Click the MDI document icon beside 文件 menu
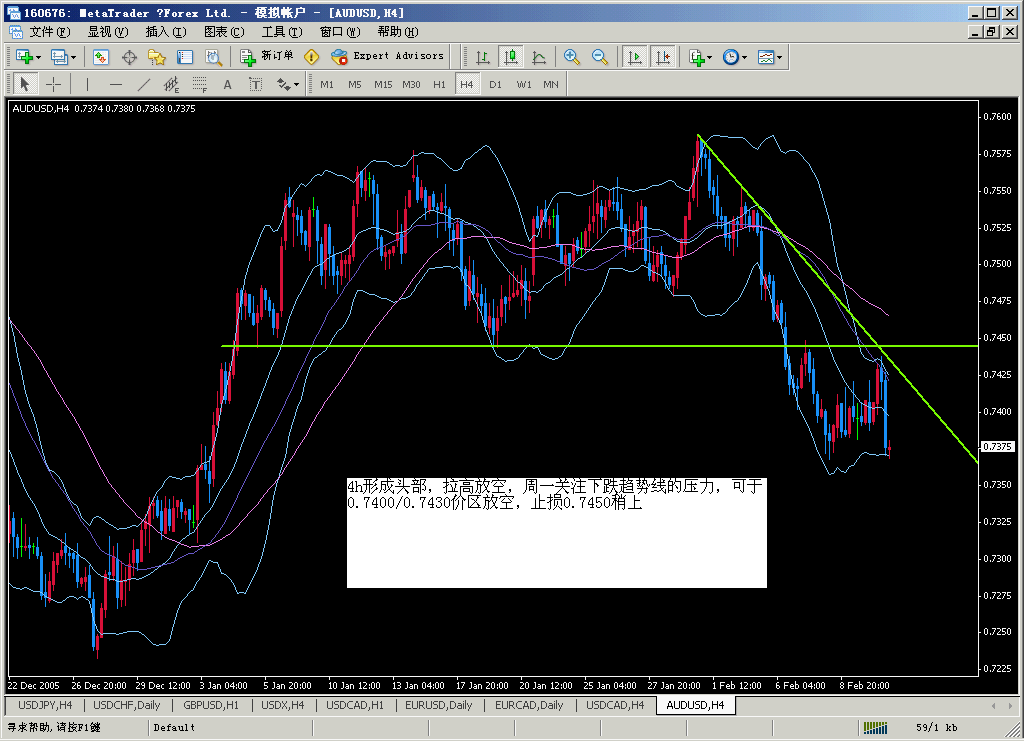This screenshot has height=741, width=1024. (15, 31)
